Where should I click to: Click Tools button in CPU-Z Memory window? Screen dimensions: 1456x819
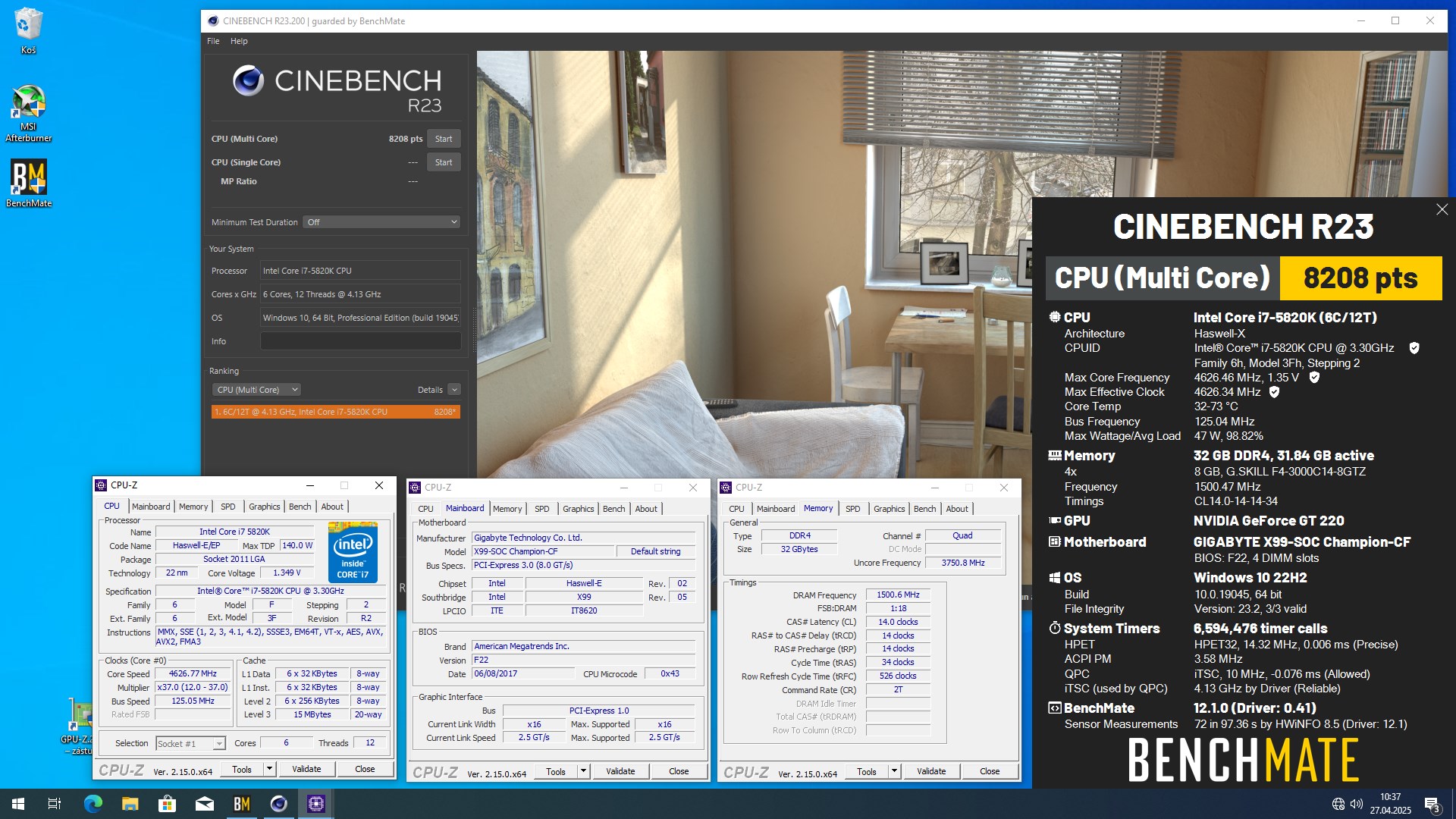pyautogui.click(x=866, y=771)
